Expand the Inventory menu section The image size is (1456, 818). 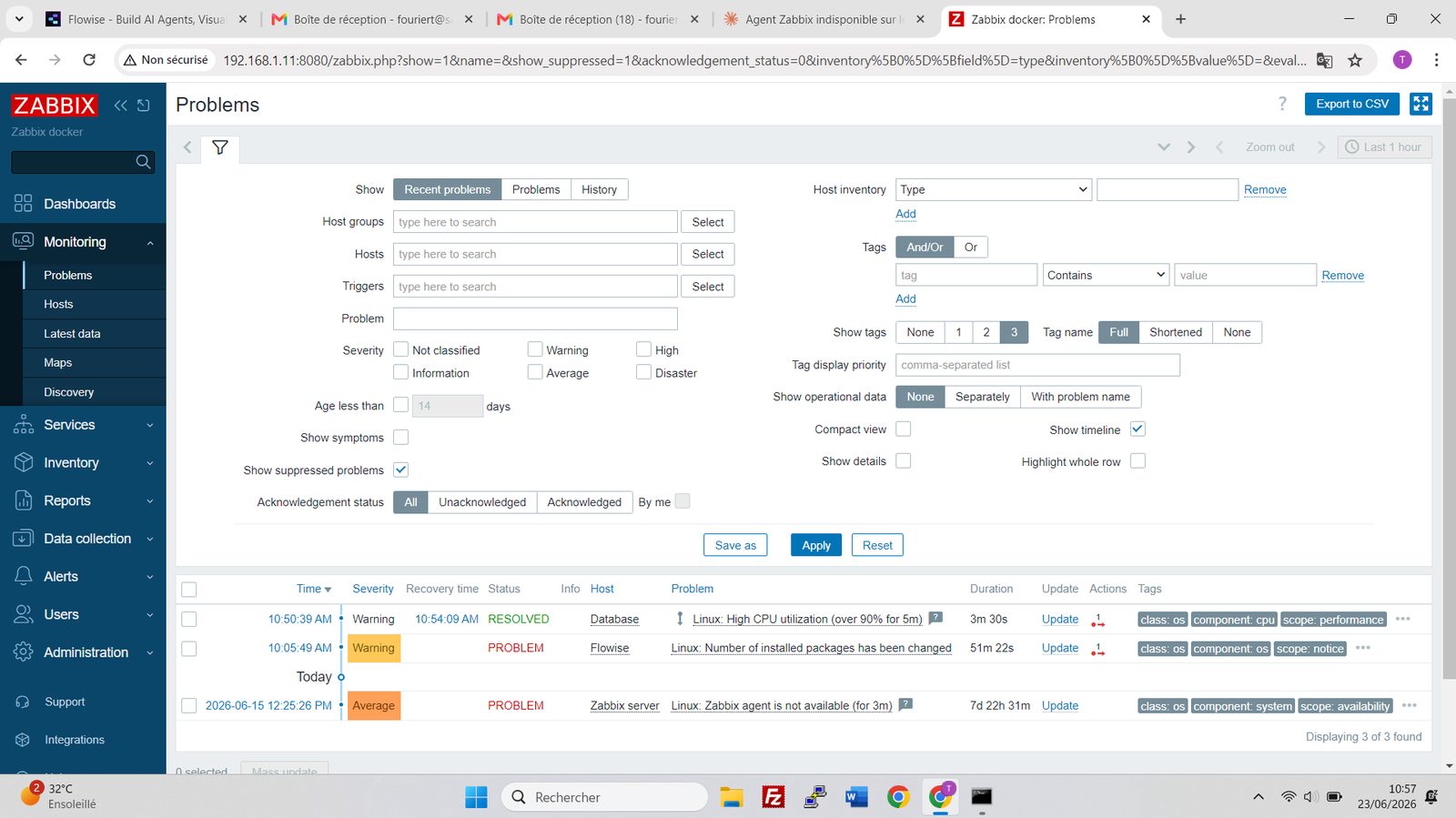click(83, 463)
